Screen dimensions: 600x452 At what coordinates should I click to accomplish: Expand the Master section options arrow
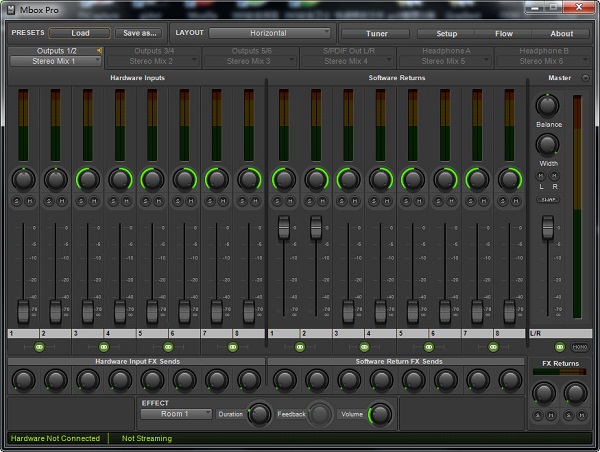coord(585,78)
